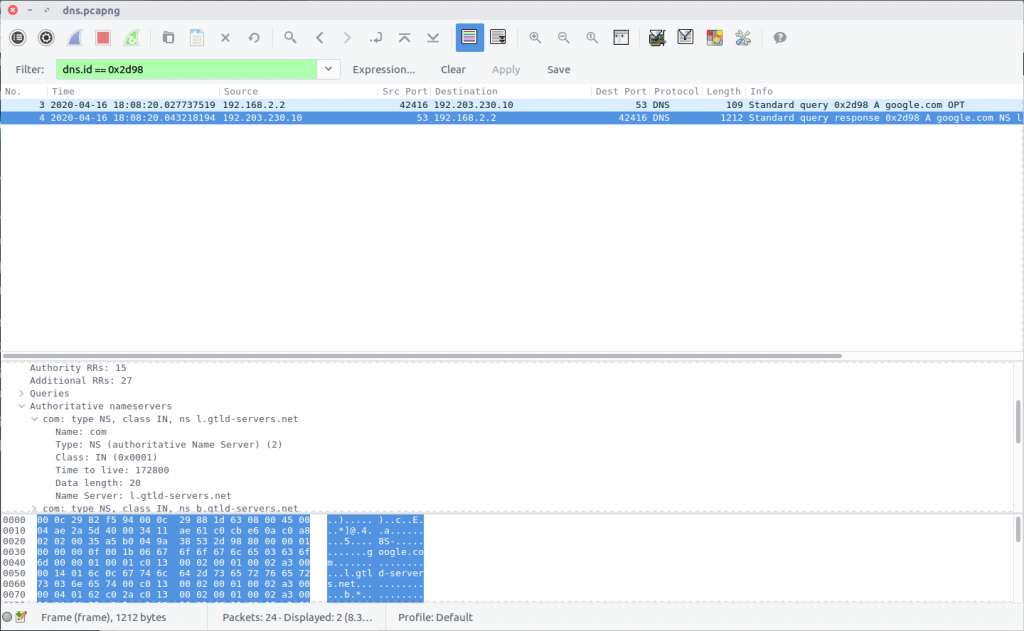Sort by Protocol column header
Screen dimensions: 1024x631
click(x=676, y=91)
